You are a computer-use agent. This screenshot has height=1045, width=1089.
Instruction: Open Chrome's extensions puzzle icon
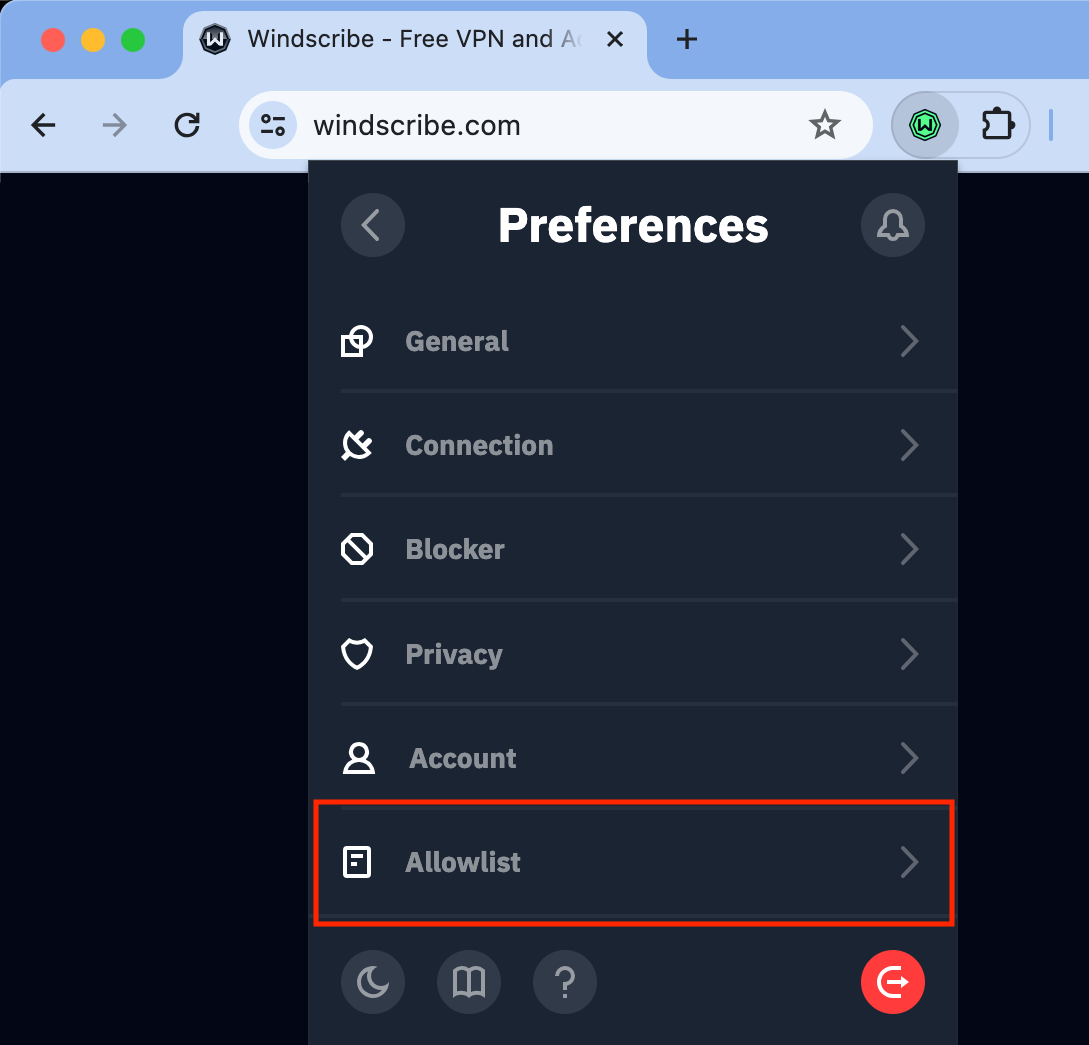tap(997, 125)
